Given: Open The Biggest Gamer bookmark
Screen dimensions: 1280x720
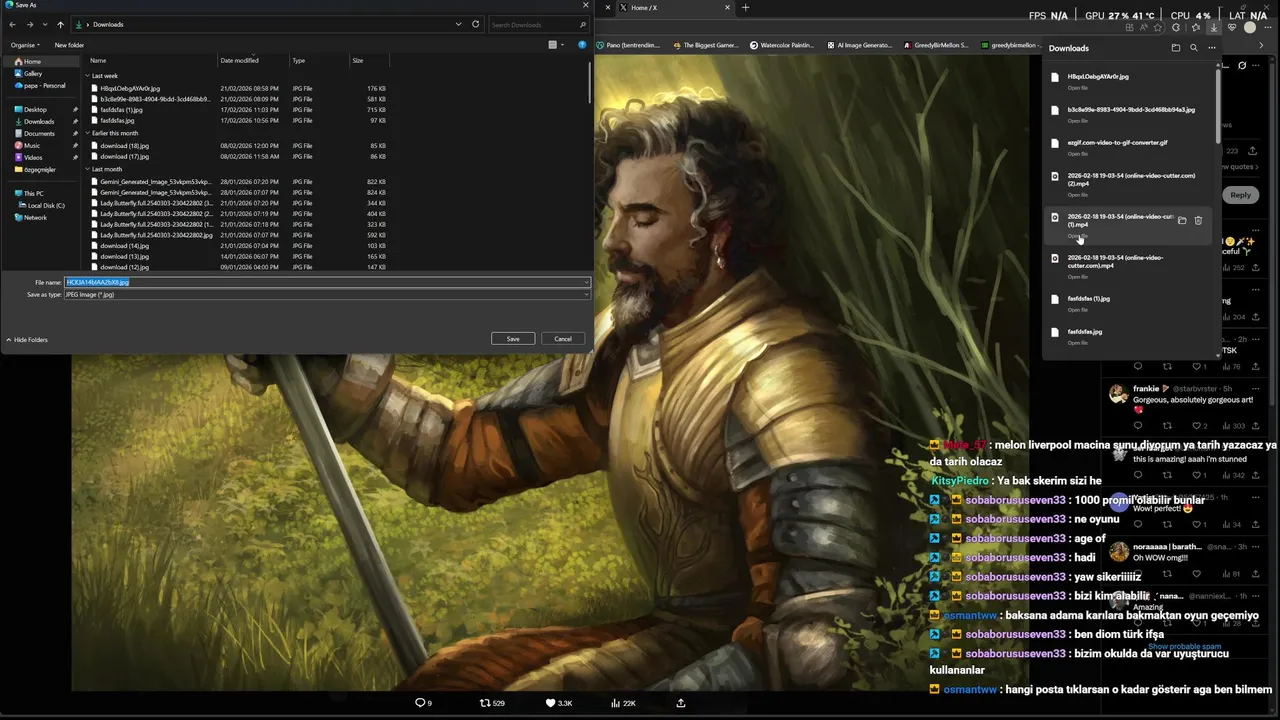Looking at the screenshot, I should (x=706, y=45).
